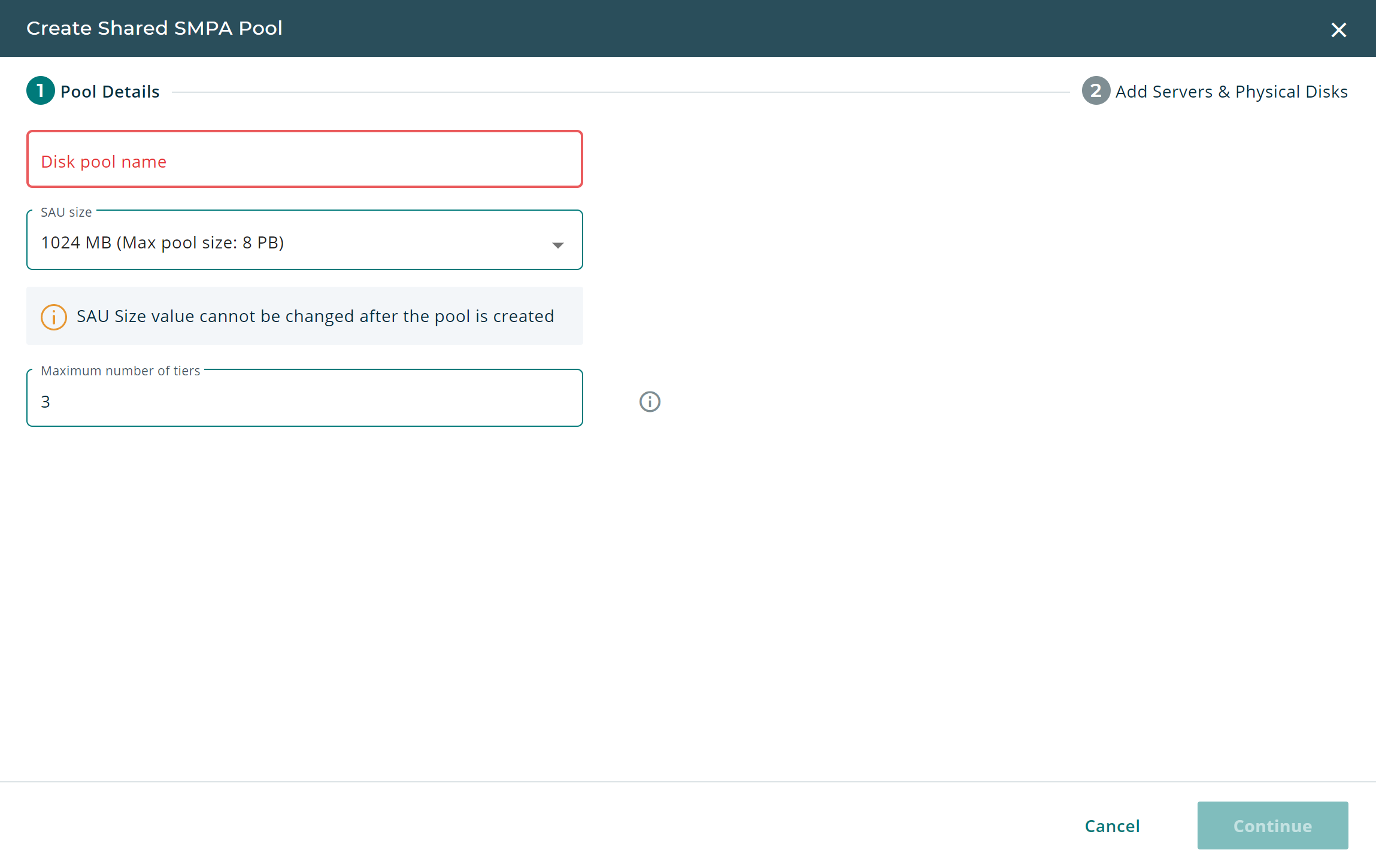Click the step 2 circle icon
Screen dimensions: 1376x868
1096,91
